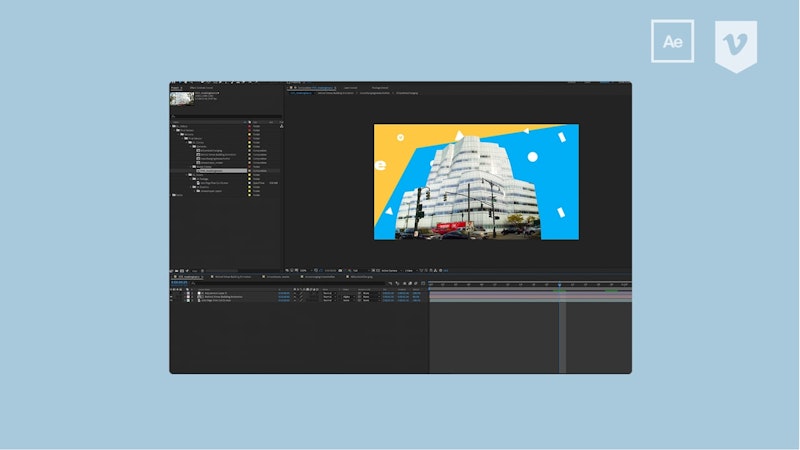Toggle visibility of the second timeline layer
The width and height of the screenshot is (800, 450).
(x=173, y=296)
